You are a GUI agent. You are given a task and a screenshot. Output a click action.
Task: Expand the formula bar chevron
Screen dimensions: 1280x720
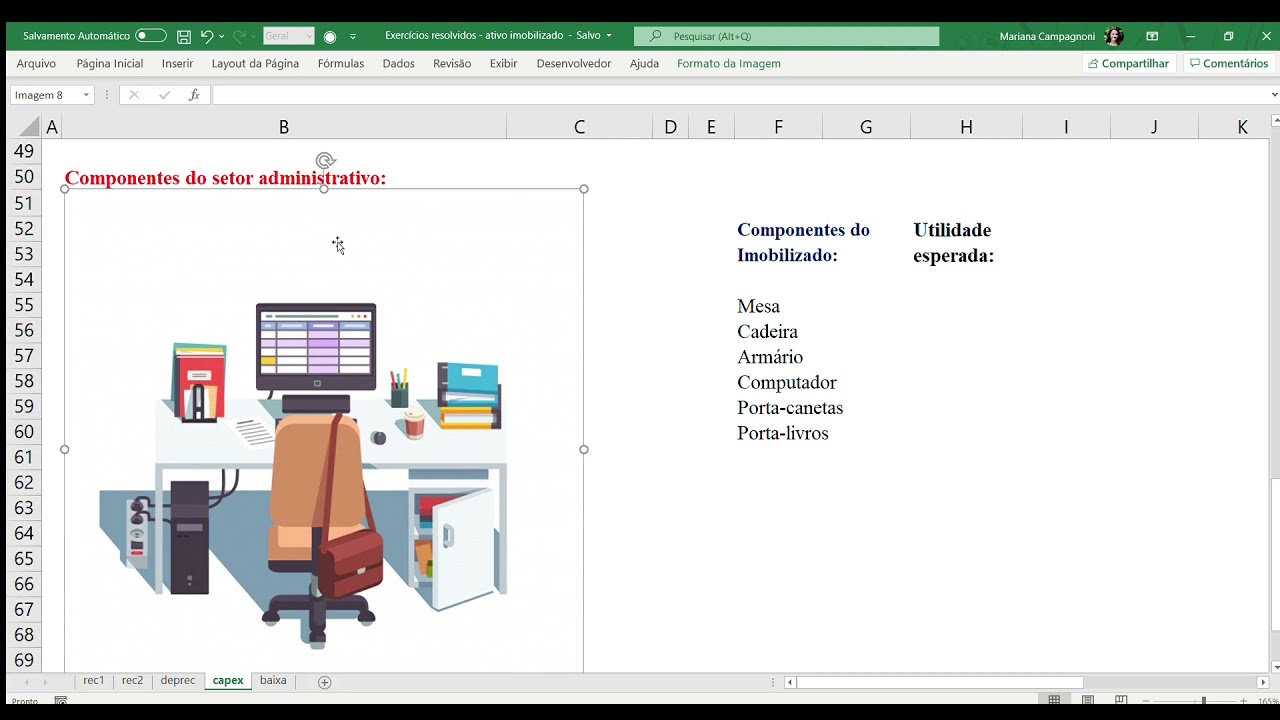click(1273, 95)
